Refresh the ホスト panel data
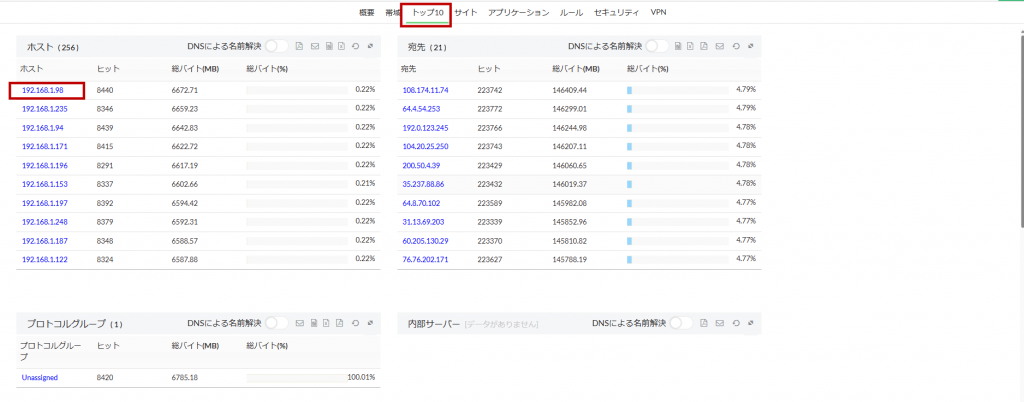The image size is (1024, 402). click(x=356, y=46)
